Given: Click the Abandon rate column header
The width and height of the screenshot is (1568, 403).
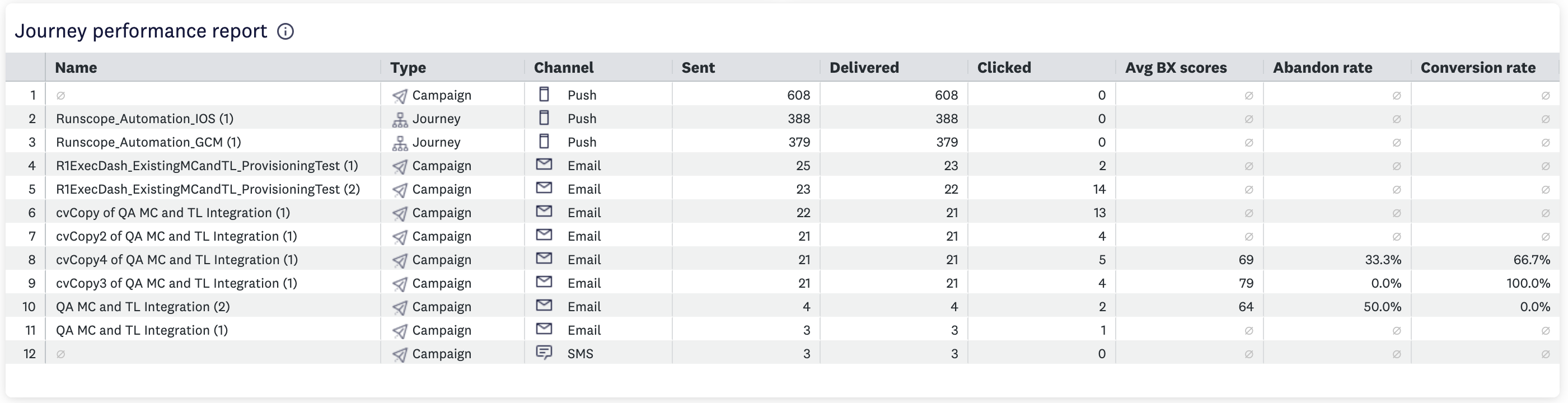Looking at the screenshot, I should coord(1322,68).
